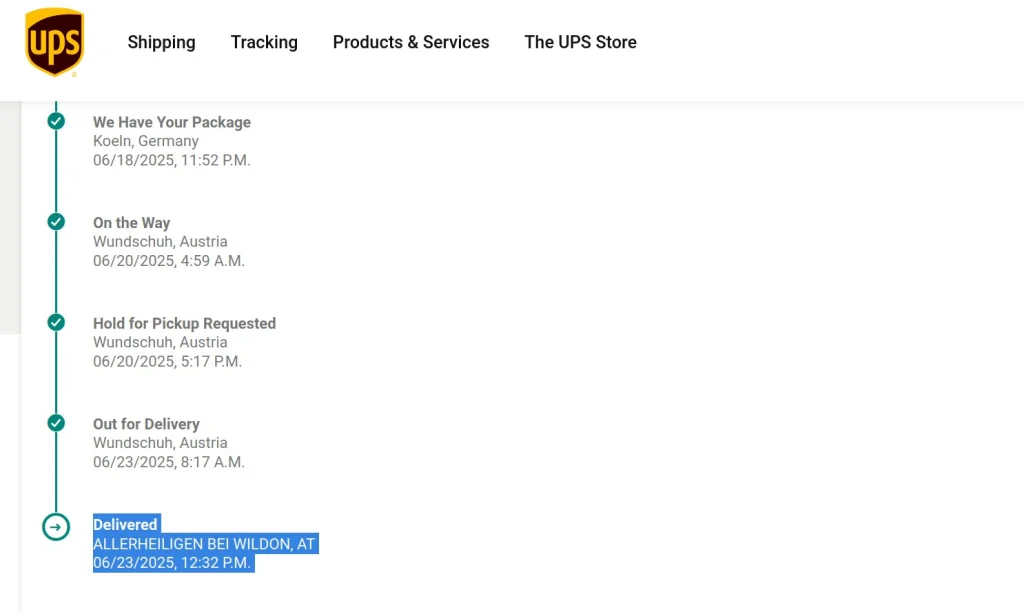This screenshot has width=1024, height=612.
Task: Click the We Have Your Package checkmark icon
Action: coord(56,121)
